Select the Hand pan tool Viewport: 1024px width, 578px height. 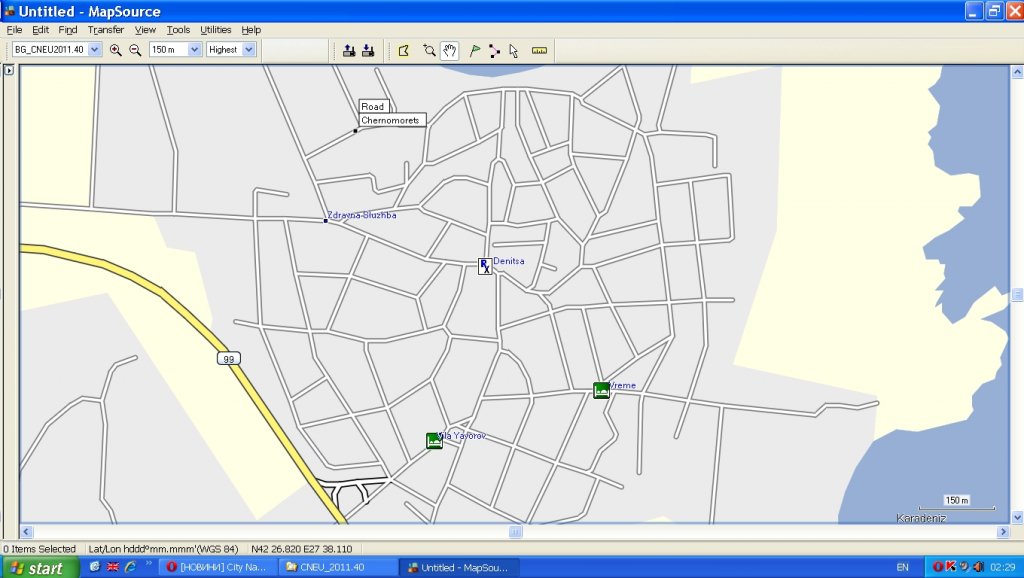(450, 50)
